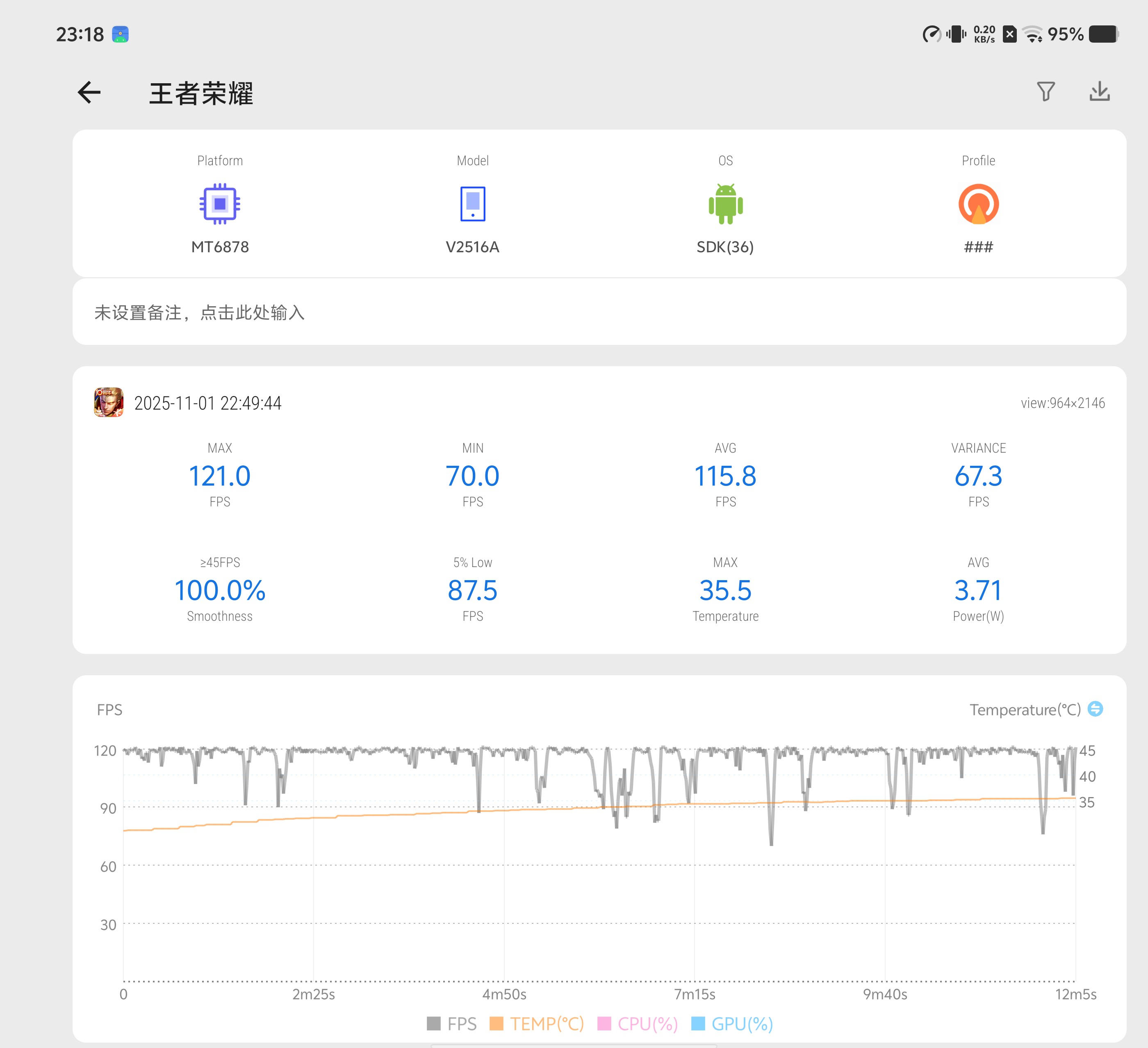Switch the chart's Temperature axis with the swap icon
This screenshot has width=1148, height=1048.
[1095, 709]
